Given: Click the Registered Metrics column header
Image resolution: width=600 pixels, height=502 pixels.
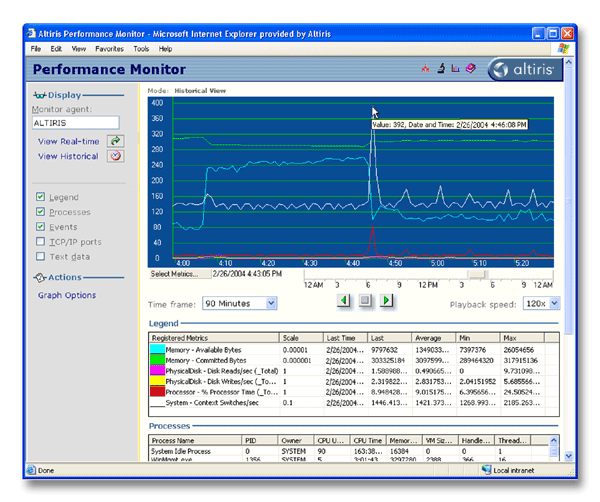Looking at the screenshot, I should coord(214,338).
